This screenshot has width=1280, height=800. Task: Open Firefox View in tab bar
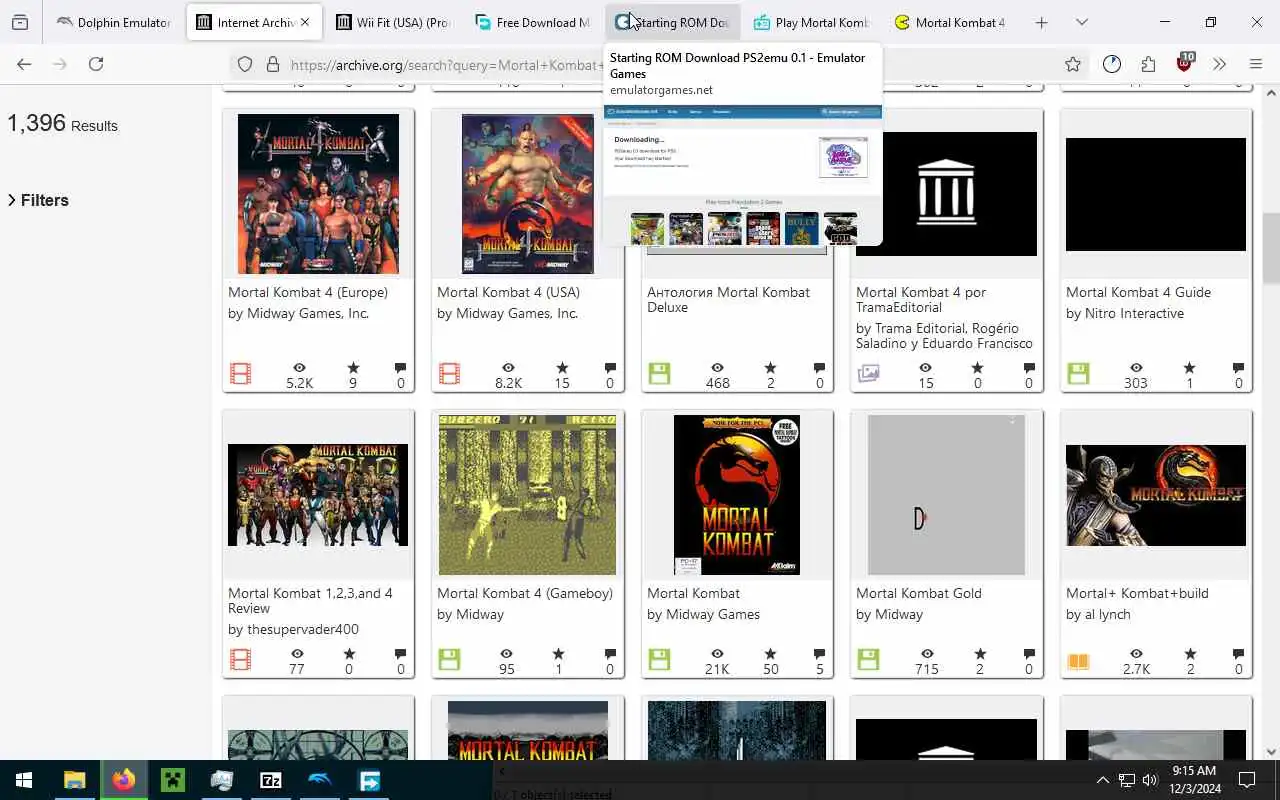tap(20, 22)
